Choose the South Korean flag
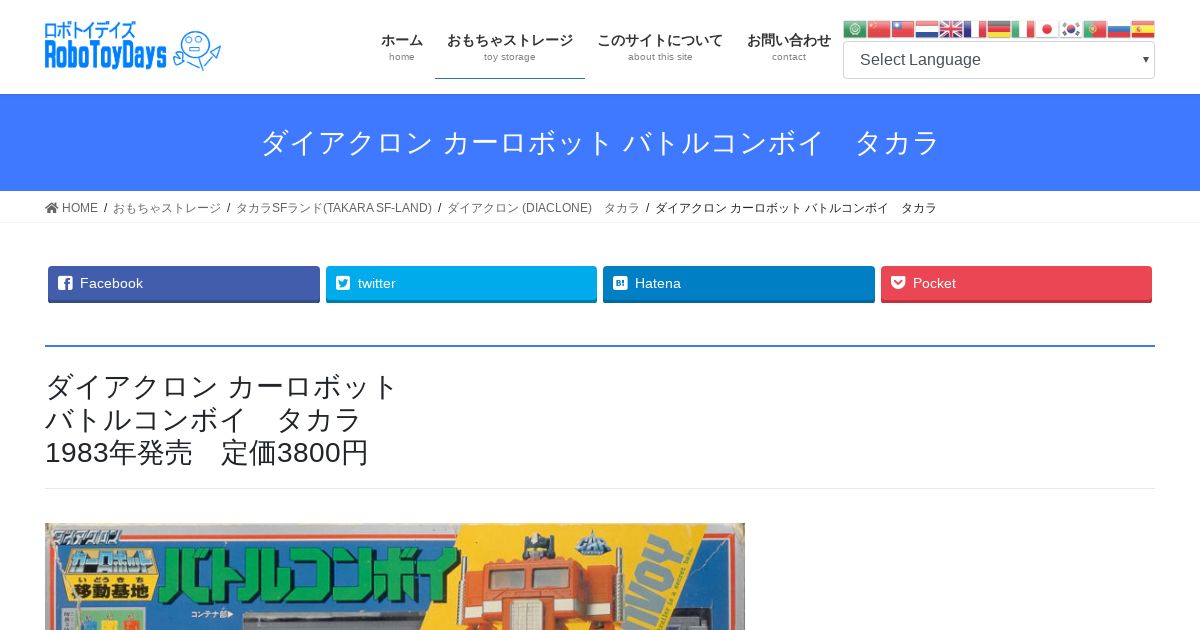This screenshot has width=1200, height=630. click(1071, 29)
